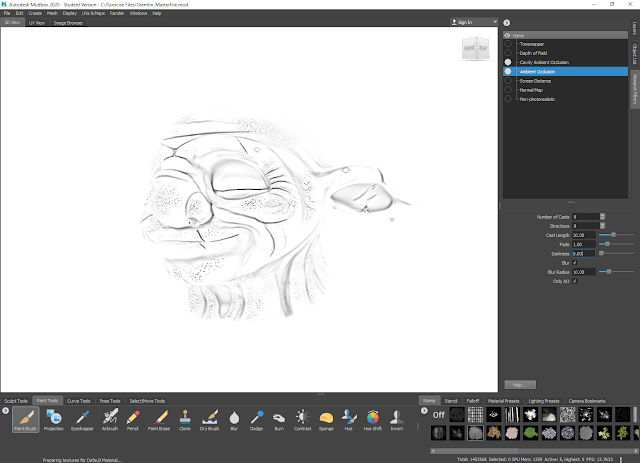Viewport: 640px width, 463px height.
Task: Disable Ambient Occlusion filter circle
Action: pos(508,71)
